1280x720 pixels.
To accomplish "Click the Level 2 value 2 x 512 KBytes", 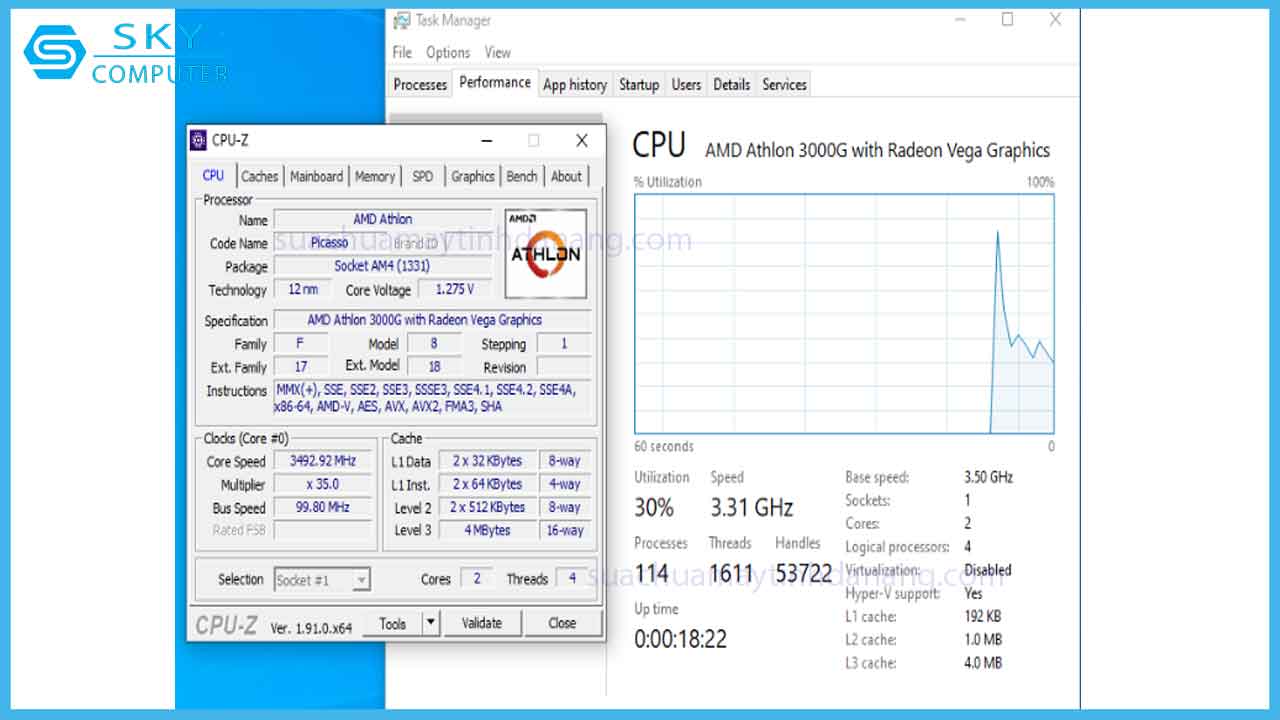I will 487,507.
